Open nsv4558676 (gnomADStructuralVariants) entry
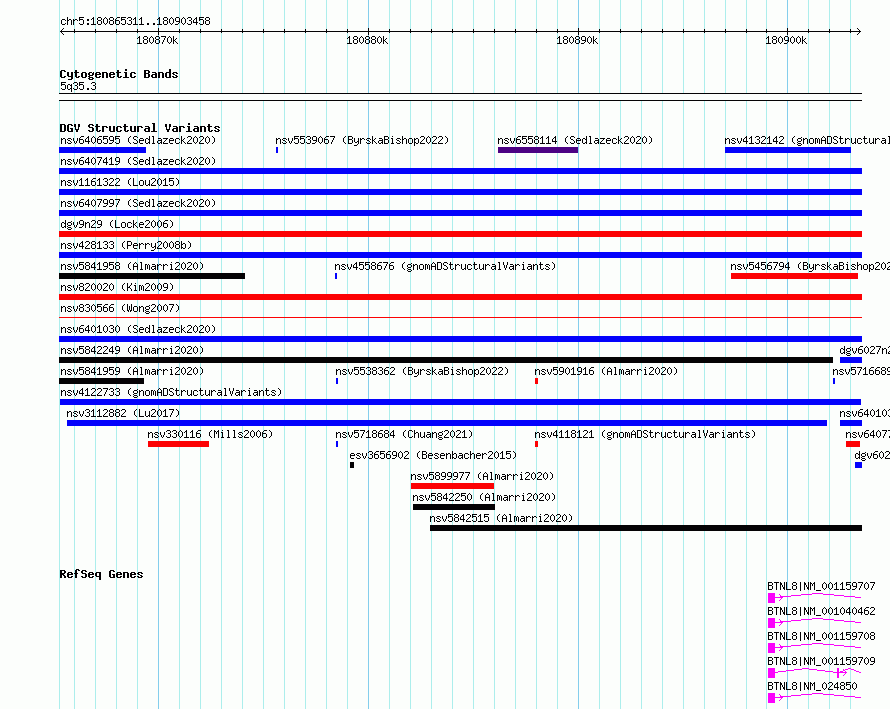Screen dimensions: 890x709 click(445, 266)
